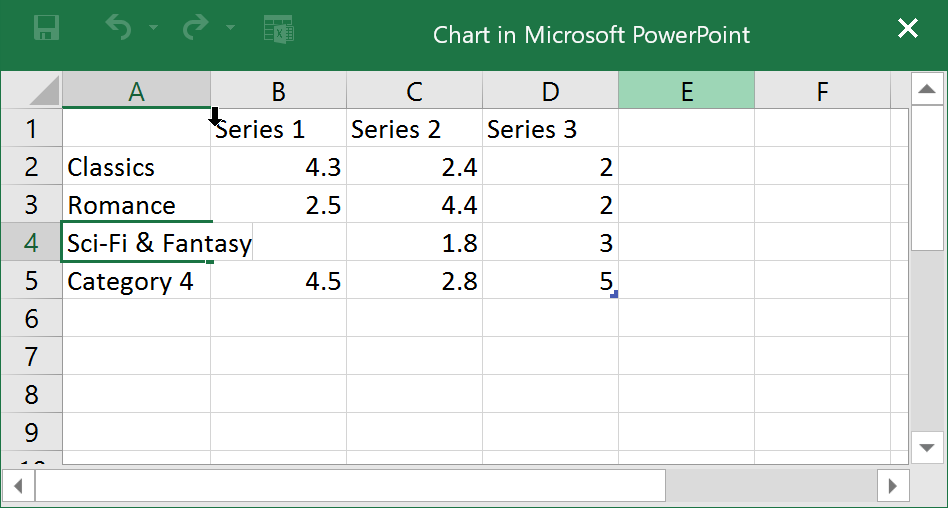The image size is (948, 508).
Task: Select column F header
Action: pos(822,90)
